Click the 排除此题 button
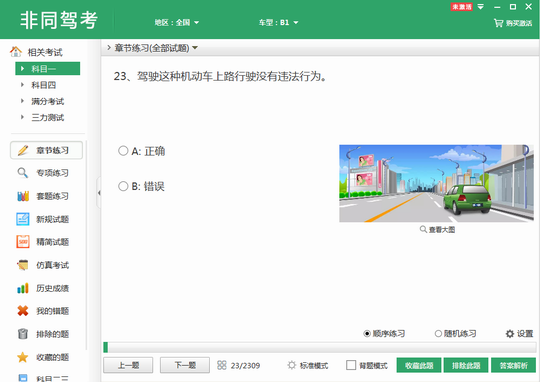 click(x=466, y=365)
